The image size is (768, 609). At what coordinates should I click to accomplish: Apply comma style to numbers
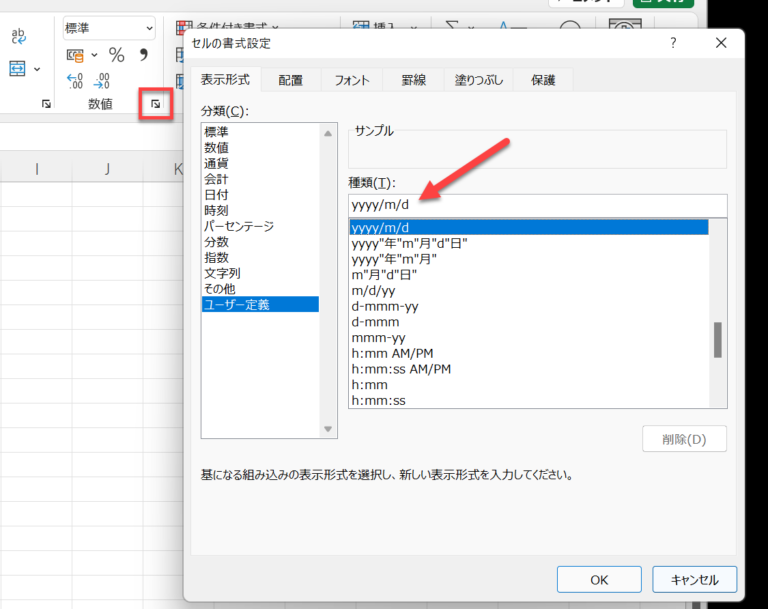pyautogui.click(x=143, y=54)
